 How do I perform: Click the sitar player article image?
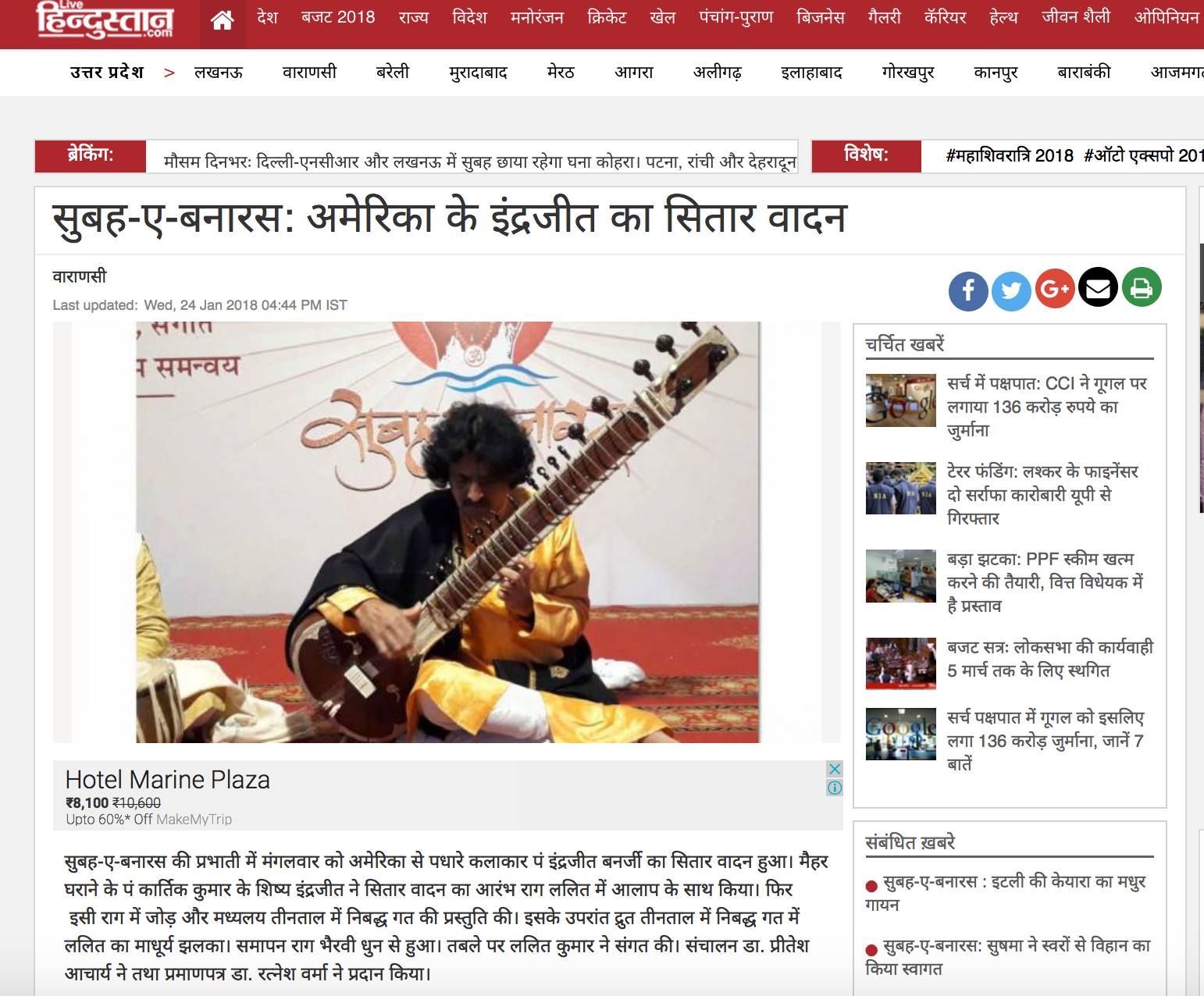coord(447,532)
